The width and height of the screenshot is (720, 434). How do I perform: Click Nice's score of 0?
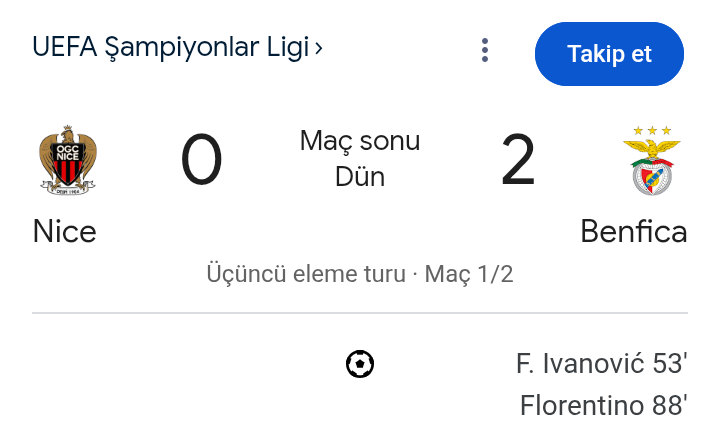201,161
